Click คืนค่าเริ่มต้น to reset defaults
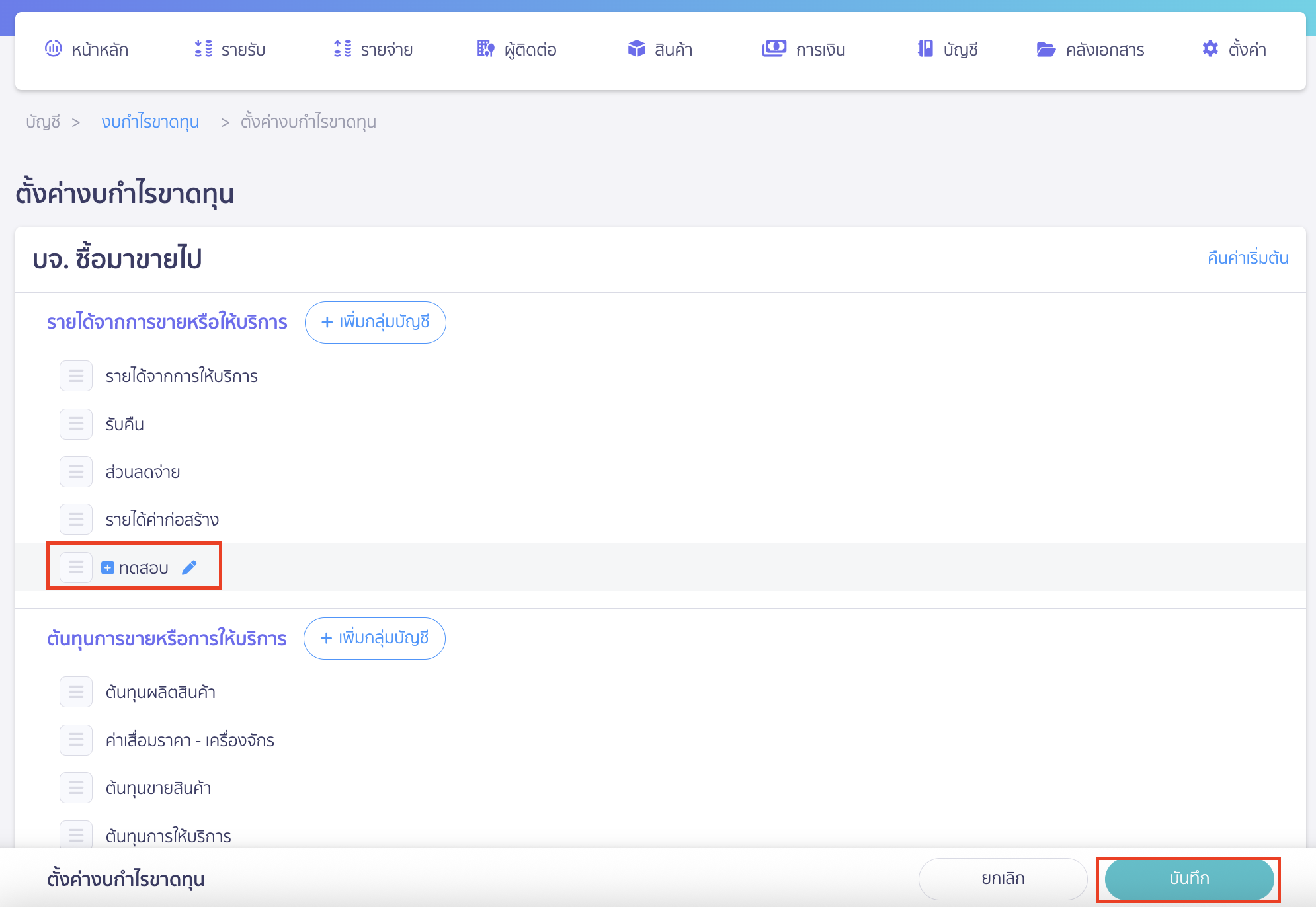Viewport: 1316px width, 907px height. click(1249, 258)
